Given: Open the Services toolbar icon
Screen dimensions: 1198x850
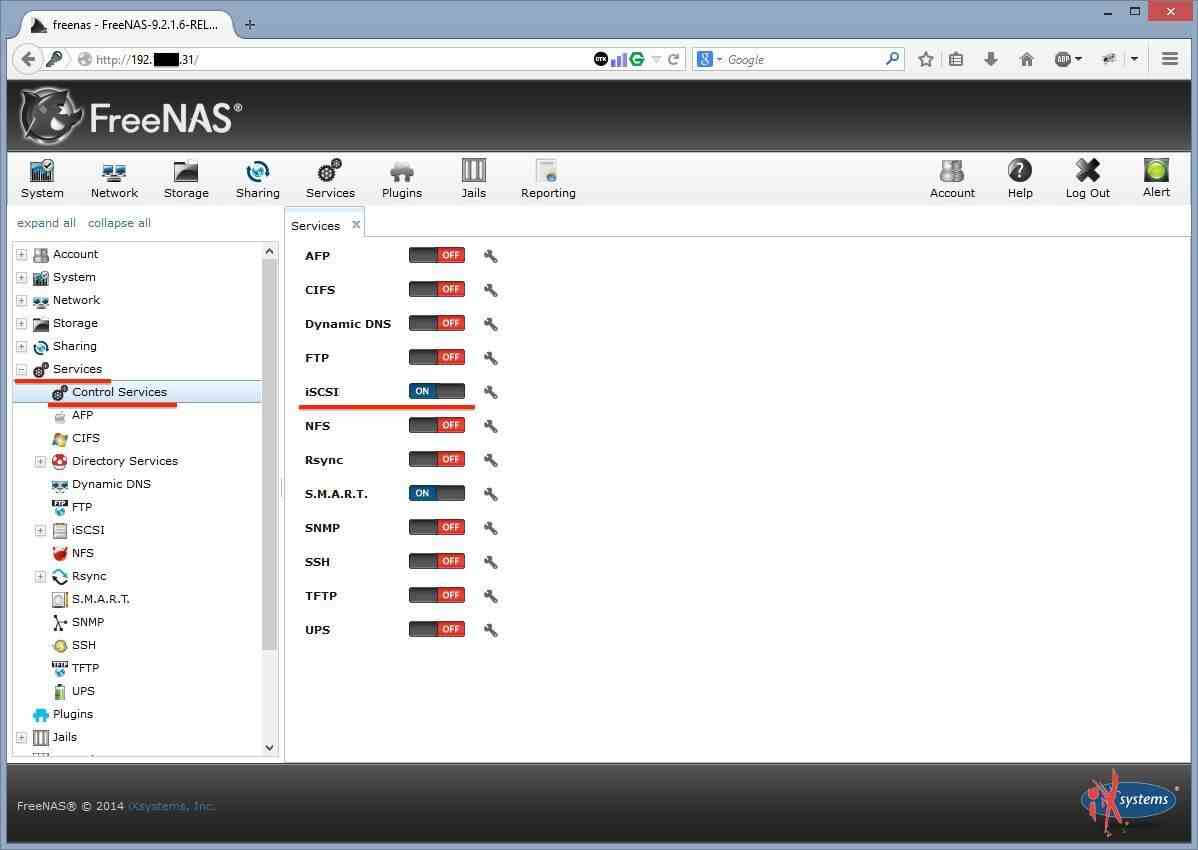Looking at the screenshot, I should click(x=330, y=179).
